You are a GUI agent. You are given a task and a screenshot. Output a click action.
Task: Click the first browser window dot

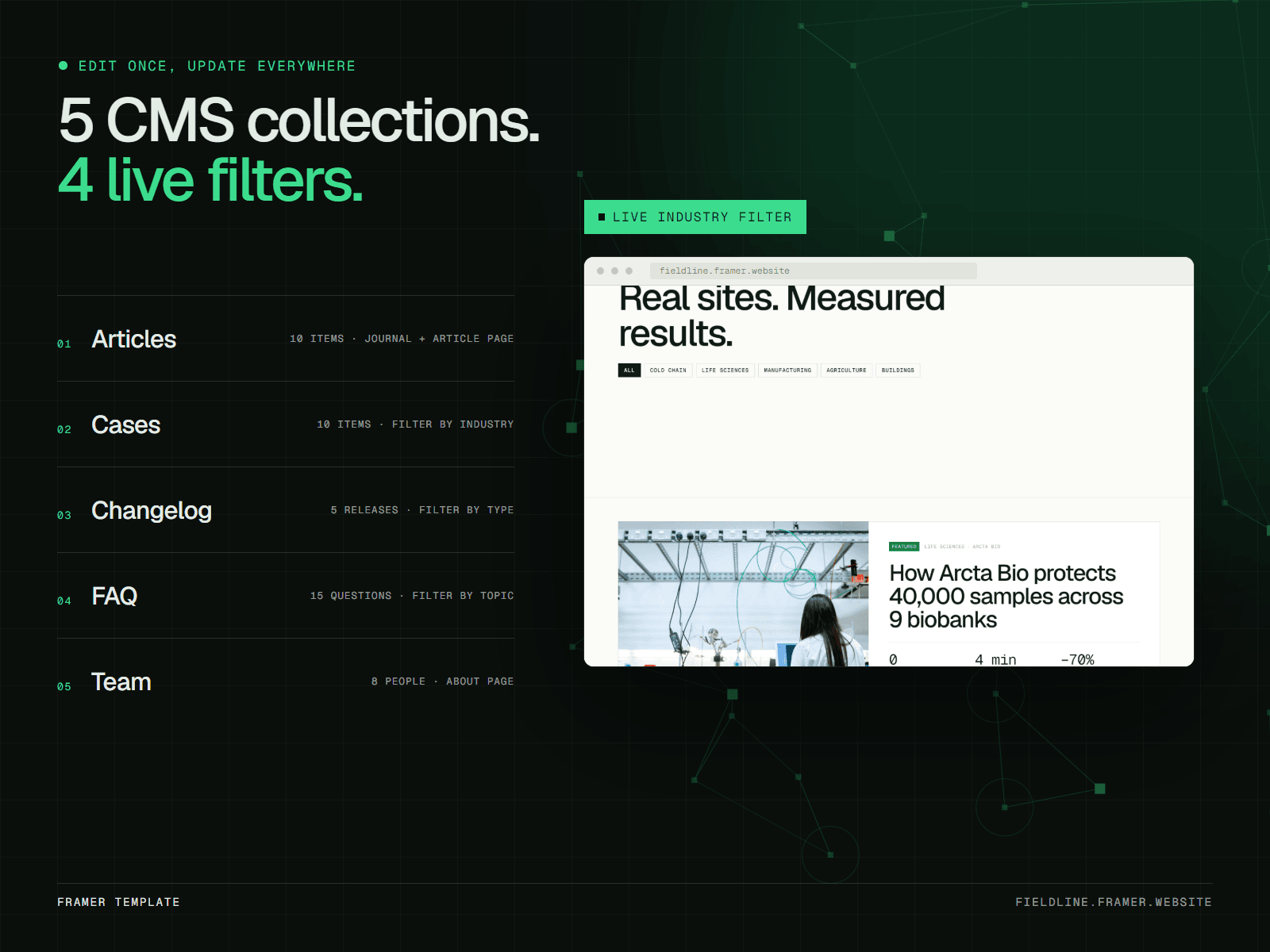click(601, 271)
